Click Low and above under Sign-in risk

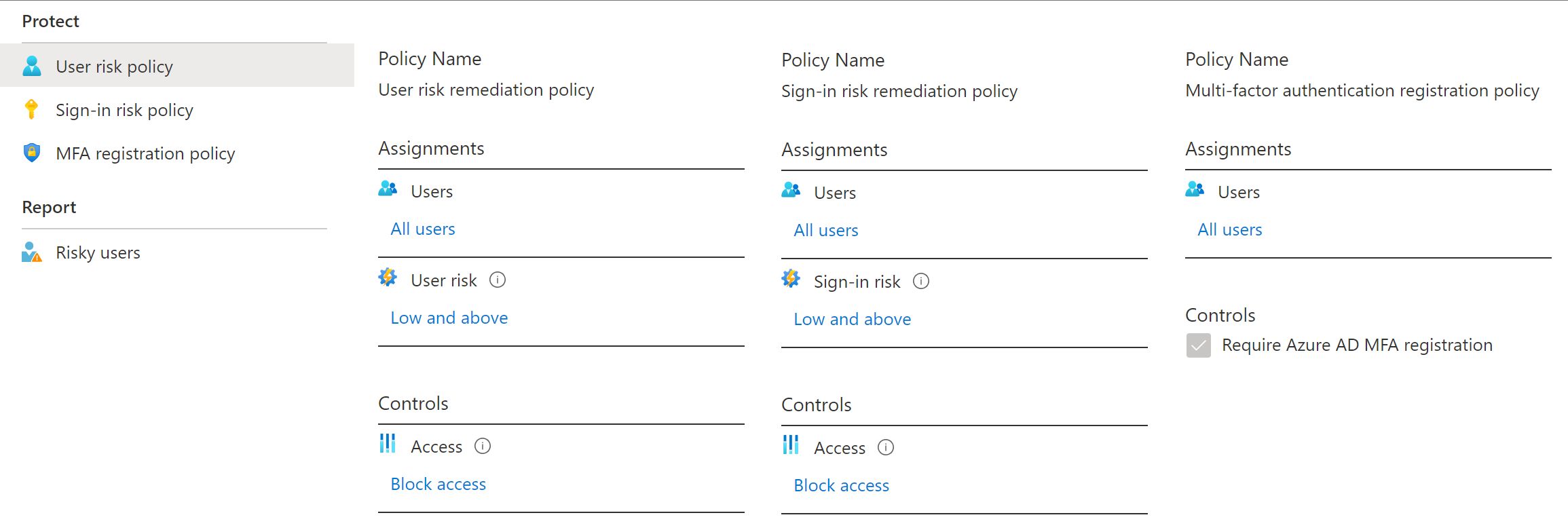coord(852,320)
